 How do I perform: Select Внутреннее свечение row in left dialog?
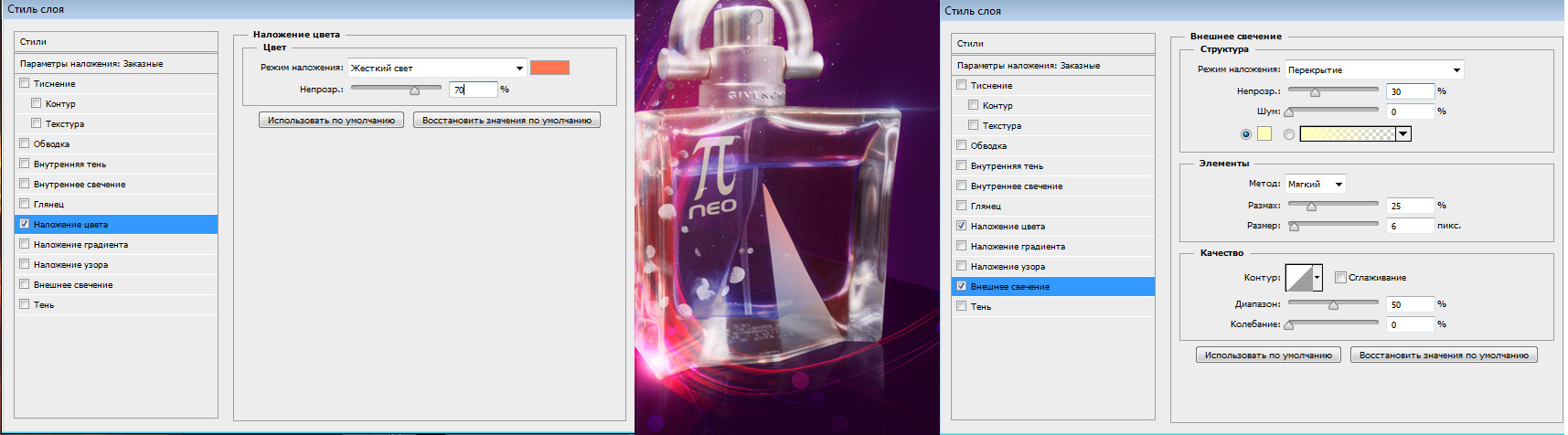pyautogui.click(x=116, y=184)
